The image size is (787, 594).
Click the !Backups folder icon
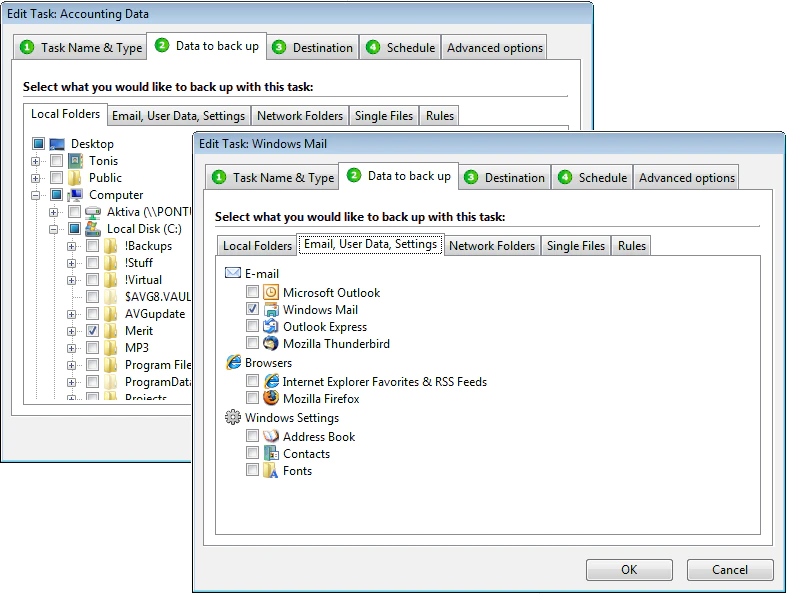pyautogui.click(x=110, y=246)
